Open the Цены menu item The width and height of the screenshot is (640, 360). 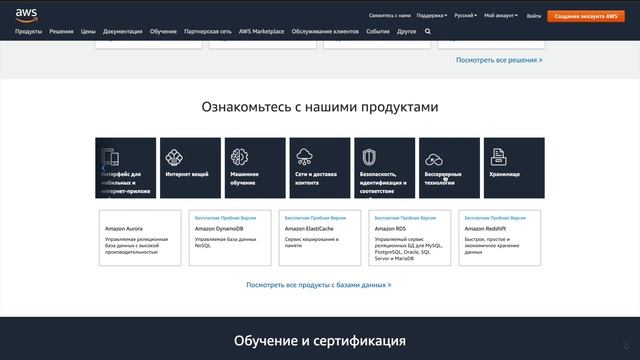pos(88,31)
